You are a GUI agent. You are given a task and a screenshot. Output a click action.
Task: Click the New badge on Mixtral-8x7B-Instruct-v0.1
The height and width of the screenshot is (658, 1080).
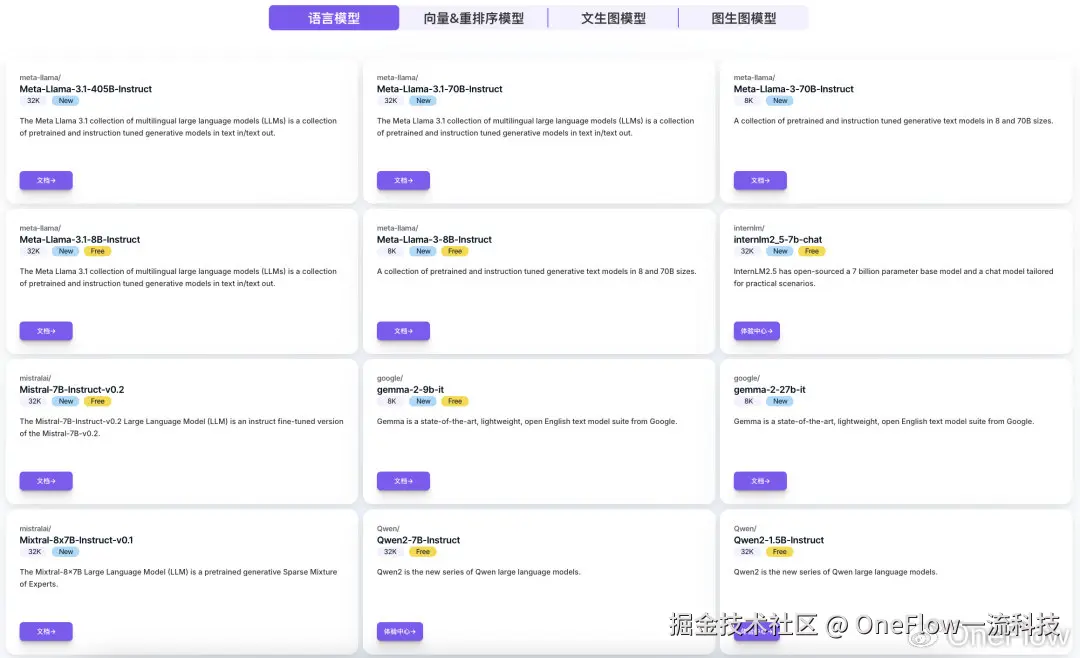[x=65, y=551]
